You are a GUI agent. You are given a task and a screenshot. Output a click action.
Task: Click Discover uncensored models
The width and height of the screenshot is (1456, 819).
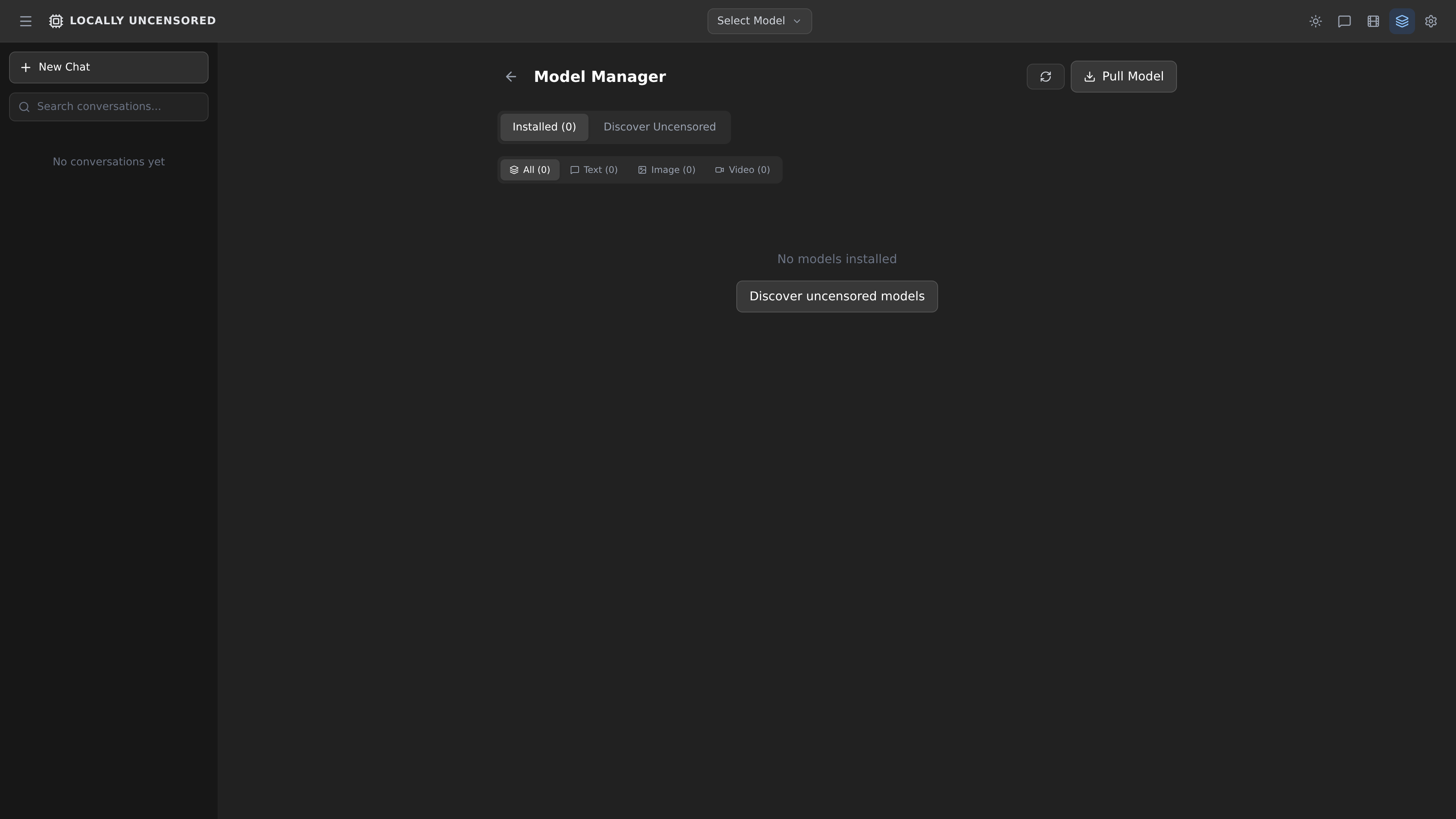coord(837,296)
